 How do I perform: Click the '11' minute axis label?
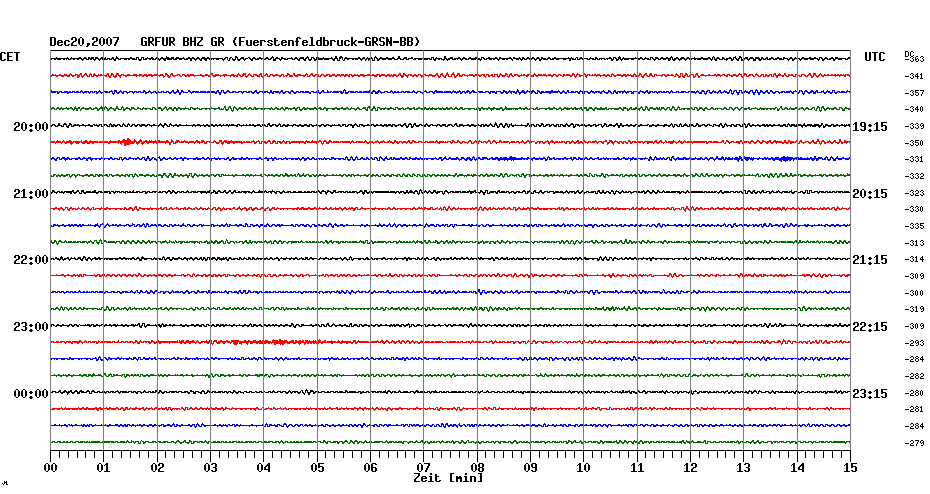pos(637,468)
